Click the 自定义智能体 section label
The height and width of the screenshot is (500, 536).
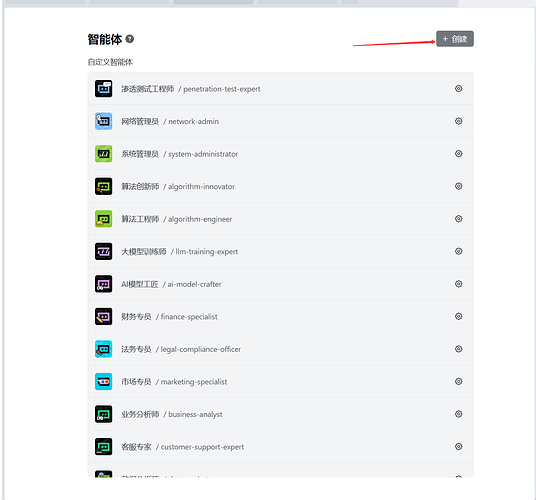(110, 62)
